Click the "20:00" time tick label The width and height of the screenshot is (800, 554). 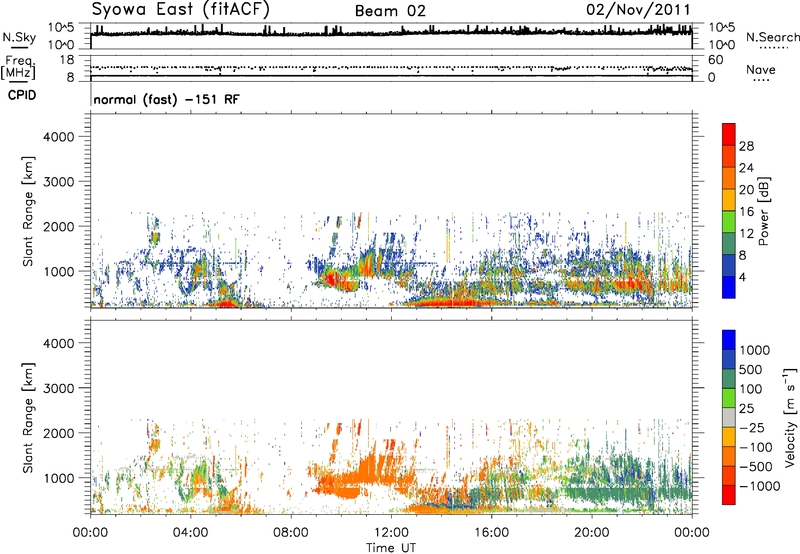[x=591, y=533]
